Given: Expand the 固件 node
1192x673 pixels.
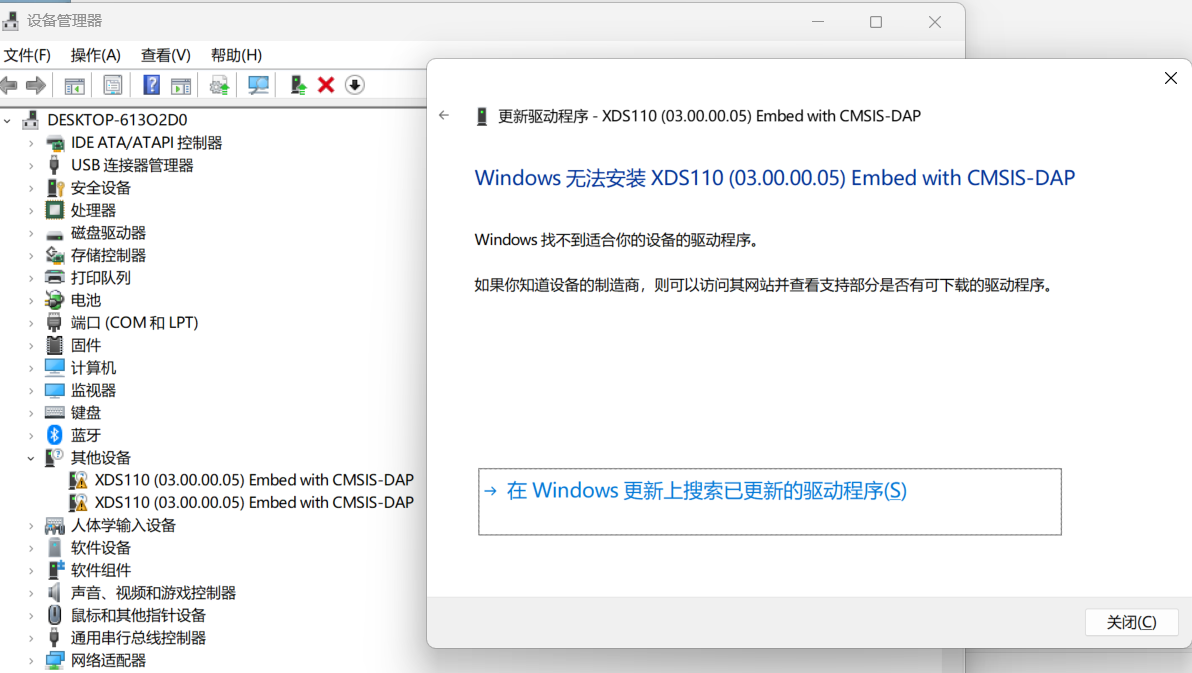Looking at the screenshot, I should click(31, 345).
